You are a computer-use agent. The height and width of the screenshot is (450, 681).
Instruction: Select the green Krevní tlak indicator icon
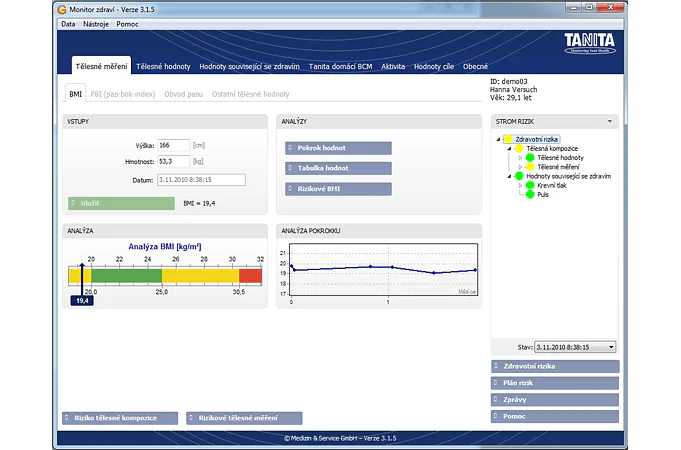(530, 185)
